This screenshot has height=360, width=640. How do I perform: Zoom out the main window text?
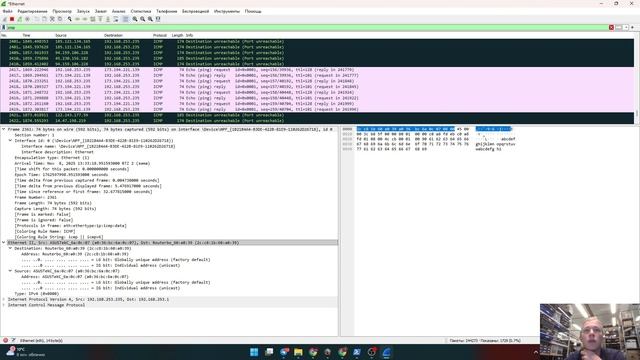coord(142,19)
